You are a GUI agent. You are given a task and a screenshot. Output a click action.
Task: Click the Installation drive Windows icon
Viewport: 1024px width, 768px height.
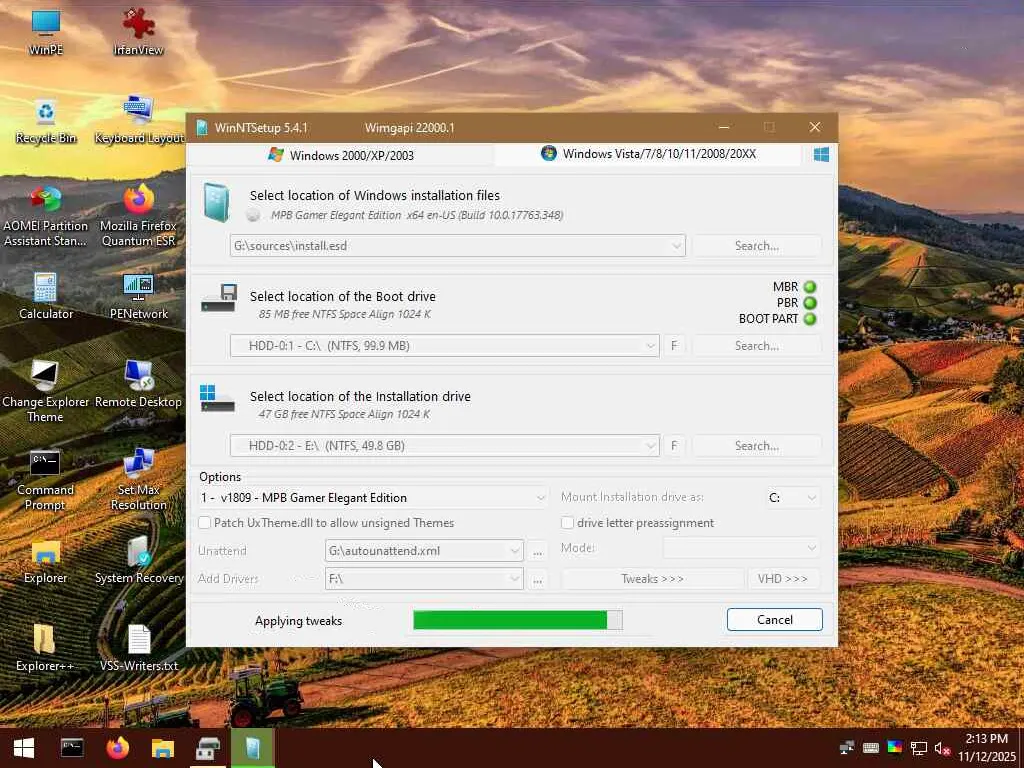click(x=217, y=398)
